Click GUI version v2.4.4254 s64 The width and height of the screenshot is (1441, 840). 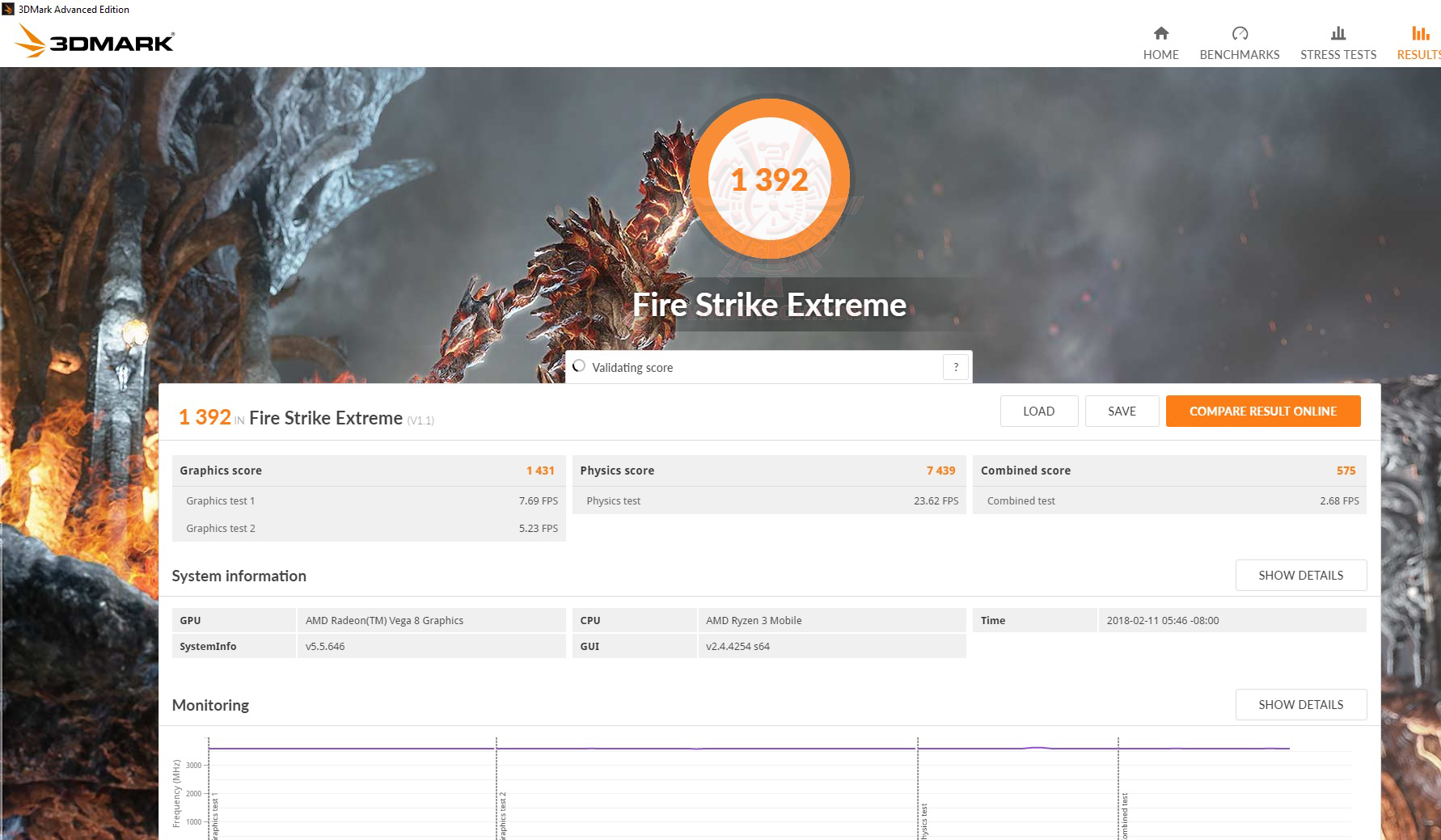[737, 646]
